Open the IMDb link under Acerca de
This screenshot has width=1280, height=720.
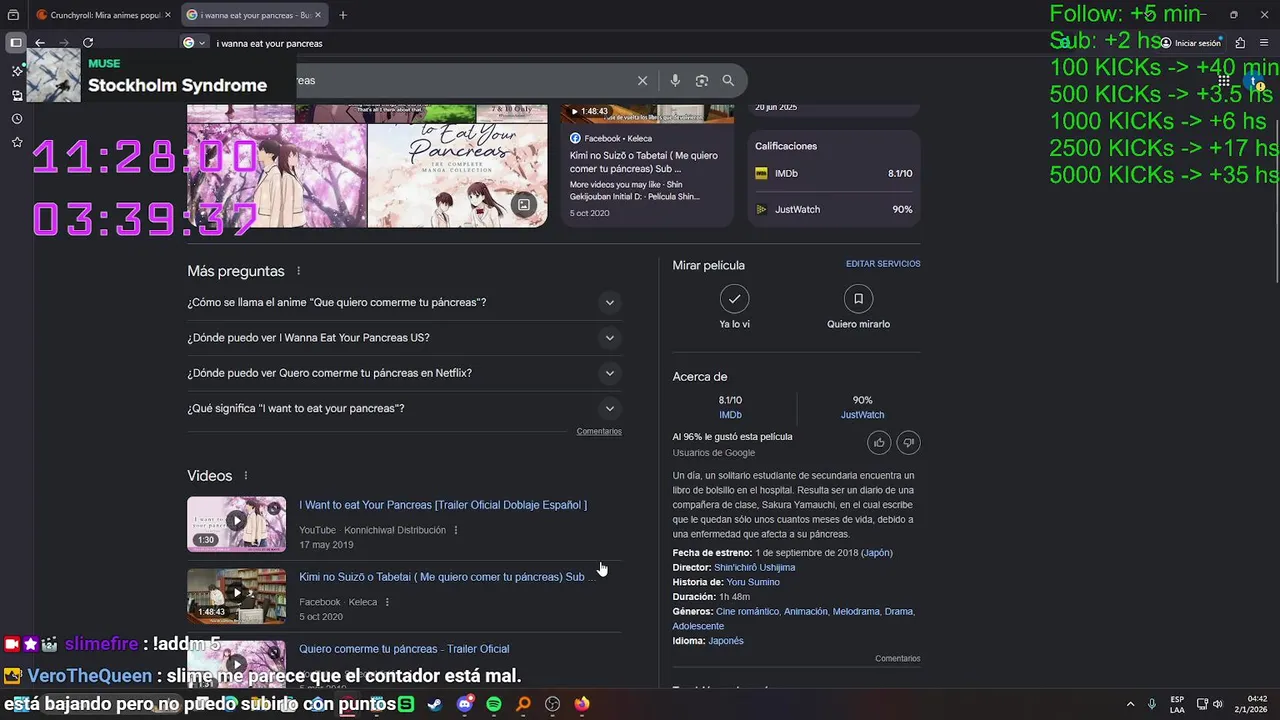730,415
